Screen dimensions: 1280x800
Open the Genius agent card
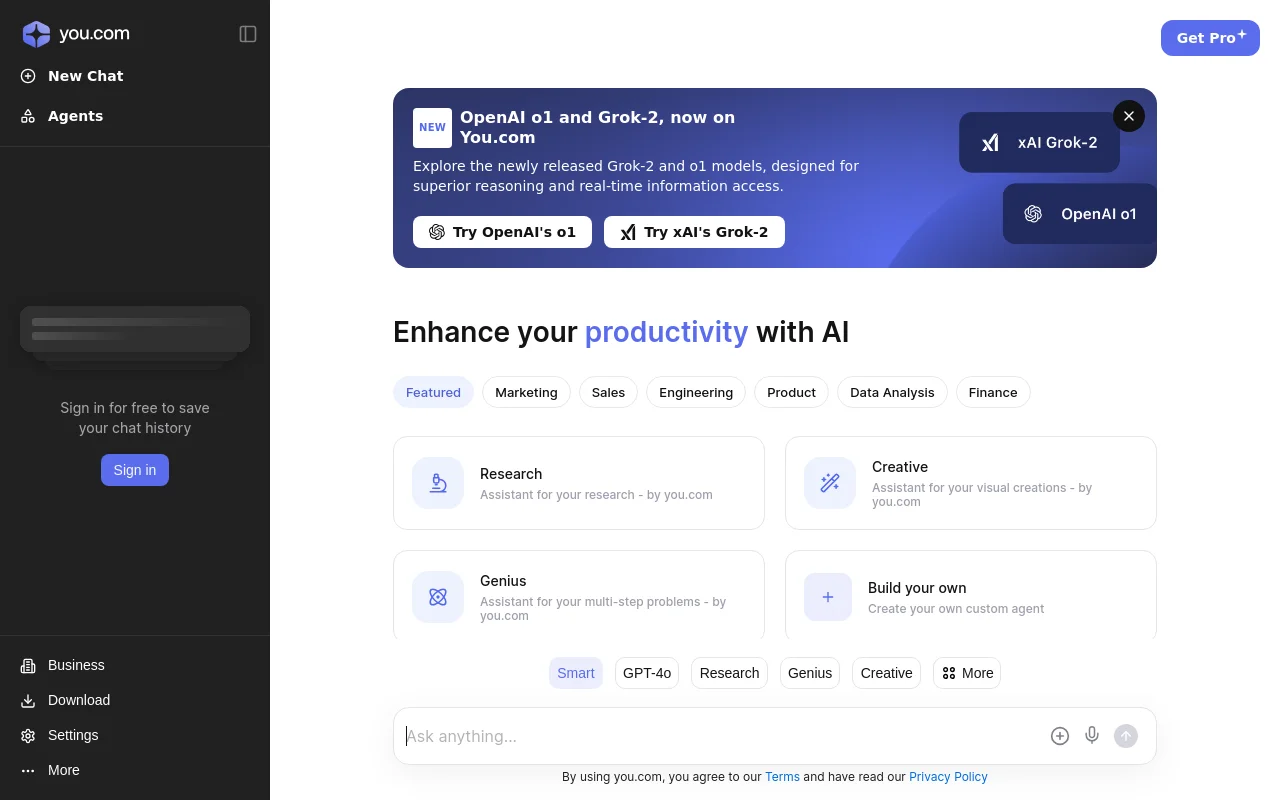point(578,596)
